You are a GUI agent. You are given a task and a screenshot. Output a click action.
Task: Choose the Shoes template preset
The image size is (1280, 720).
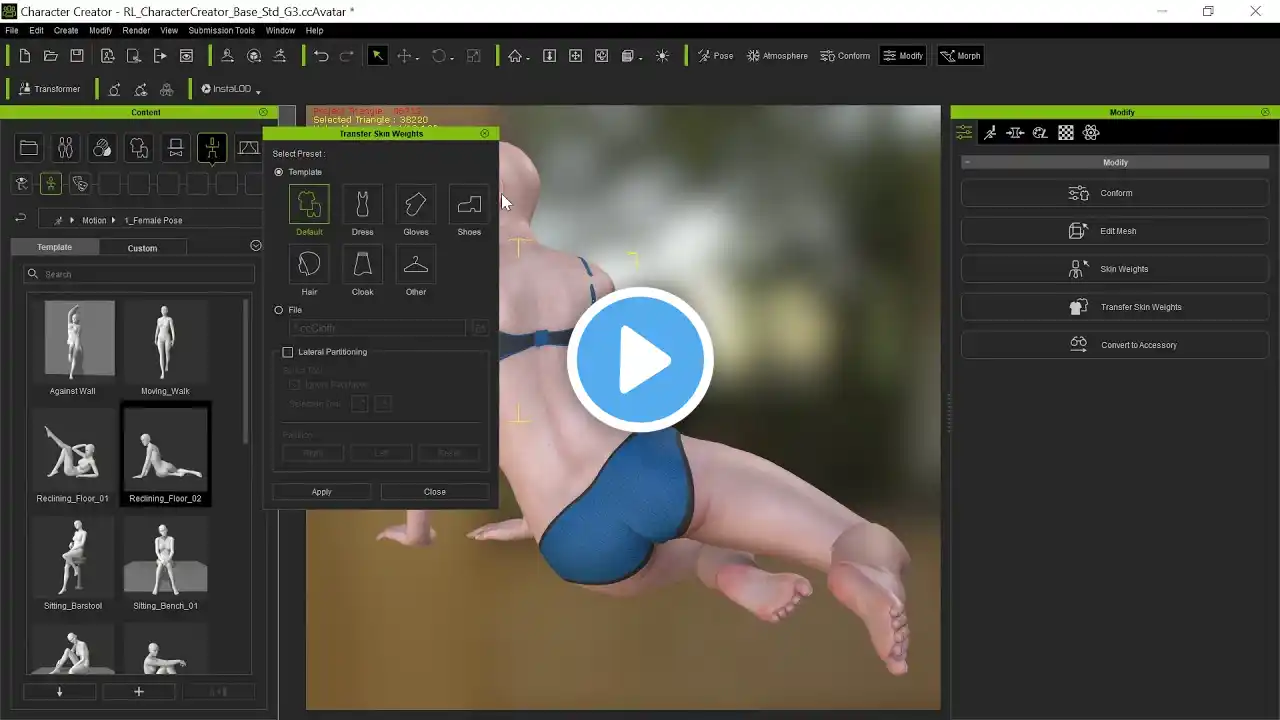pyautogui.click(x=469, y=205)
